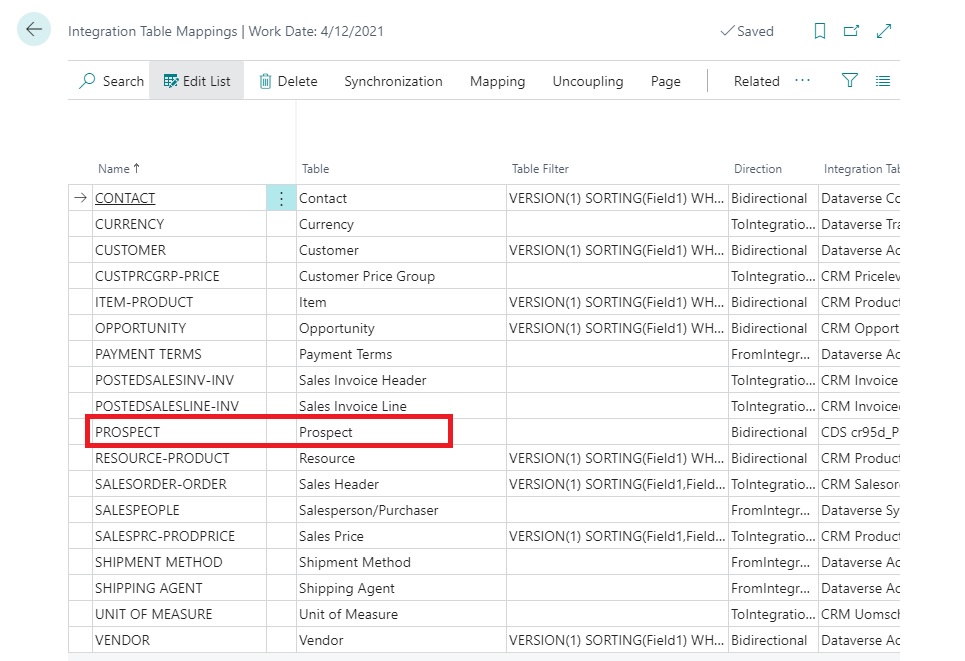The image size is (965, 661).
Task: Click the bookmark icon
Action: [x=820, y=31]
